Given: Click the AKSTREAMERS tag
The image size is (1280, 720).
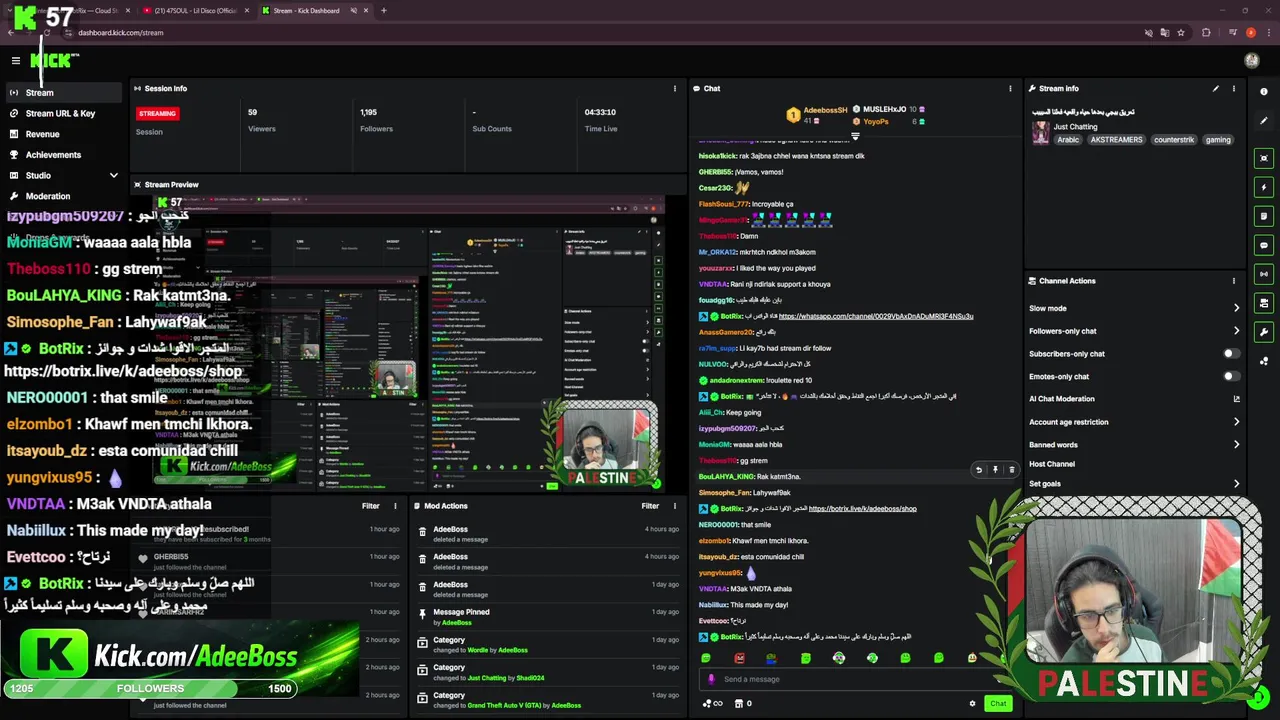Looking at the screenshot, I should pyautogui.click(x=1116, y=140).
